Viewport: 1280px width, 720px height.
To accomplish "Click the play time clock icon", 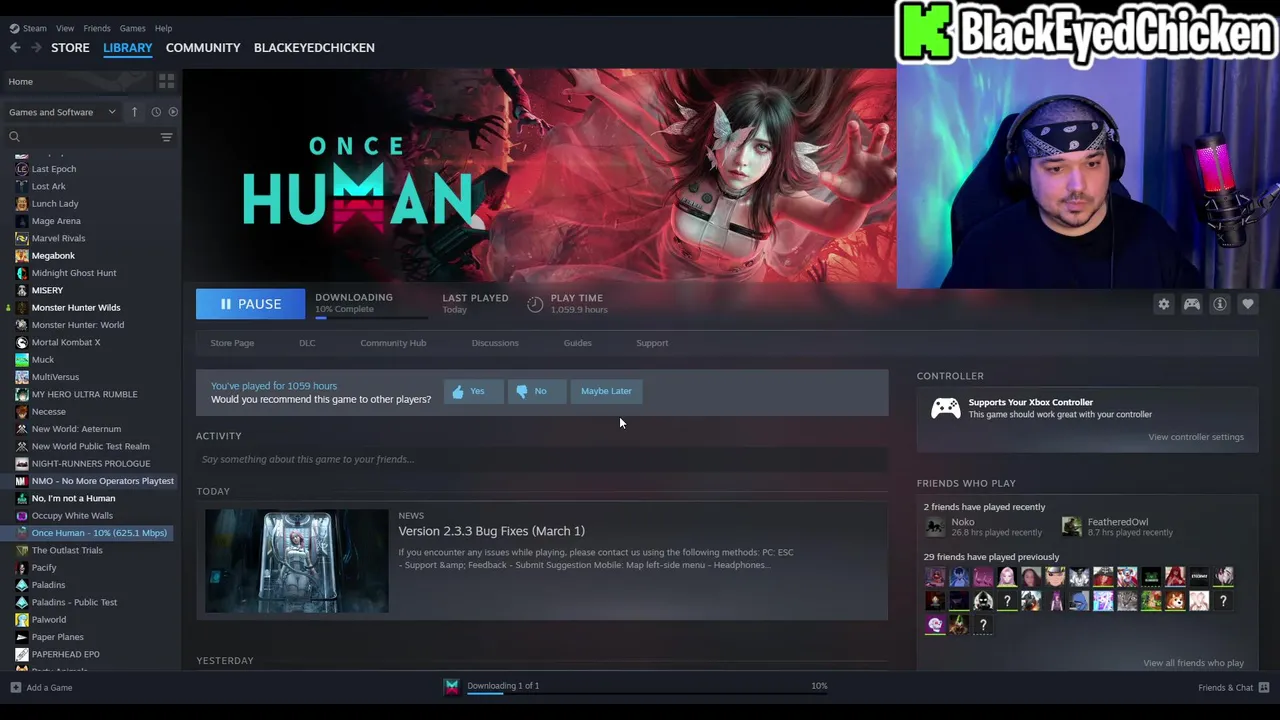I will pos(535,304).
